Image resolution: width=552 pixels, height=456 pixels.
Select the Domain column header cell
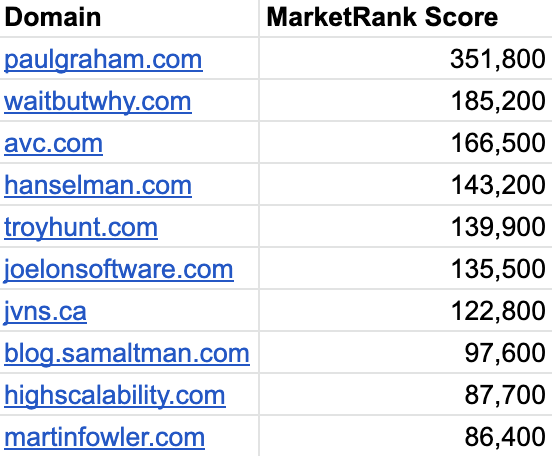pyautogui.click(x=129, y=18)
